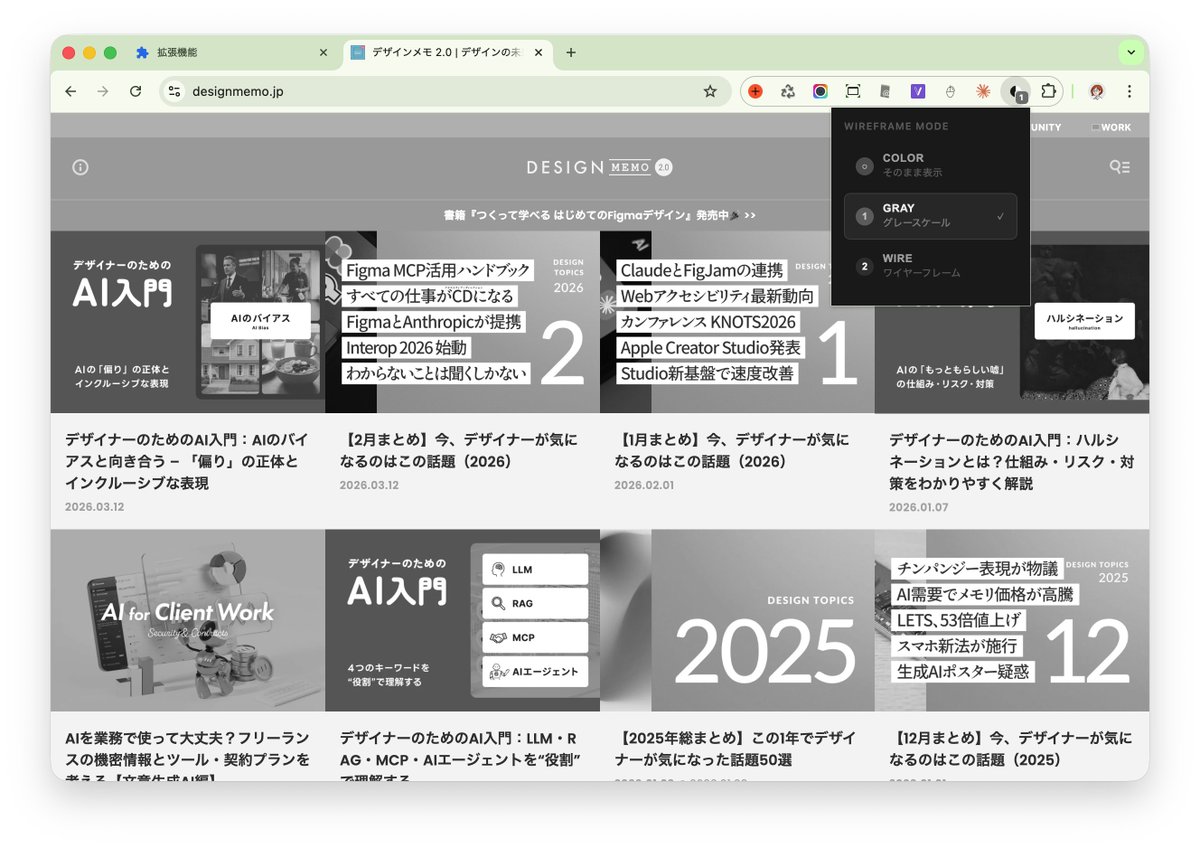Open AIのバイアス article thumbnail
Viewport: 1200px width, 848px height.
click(x=188, y=322)
